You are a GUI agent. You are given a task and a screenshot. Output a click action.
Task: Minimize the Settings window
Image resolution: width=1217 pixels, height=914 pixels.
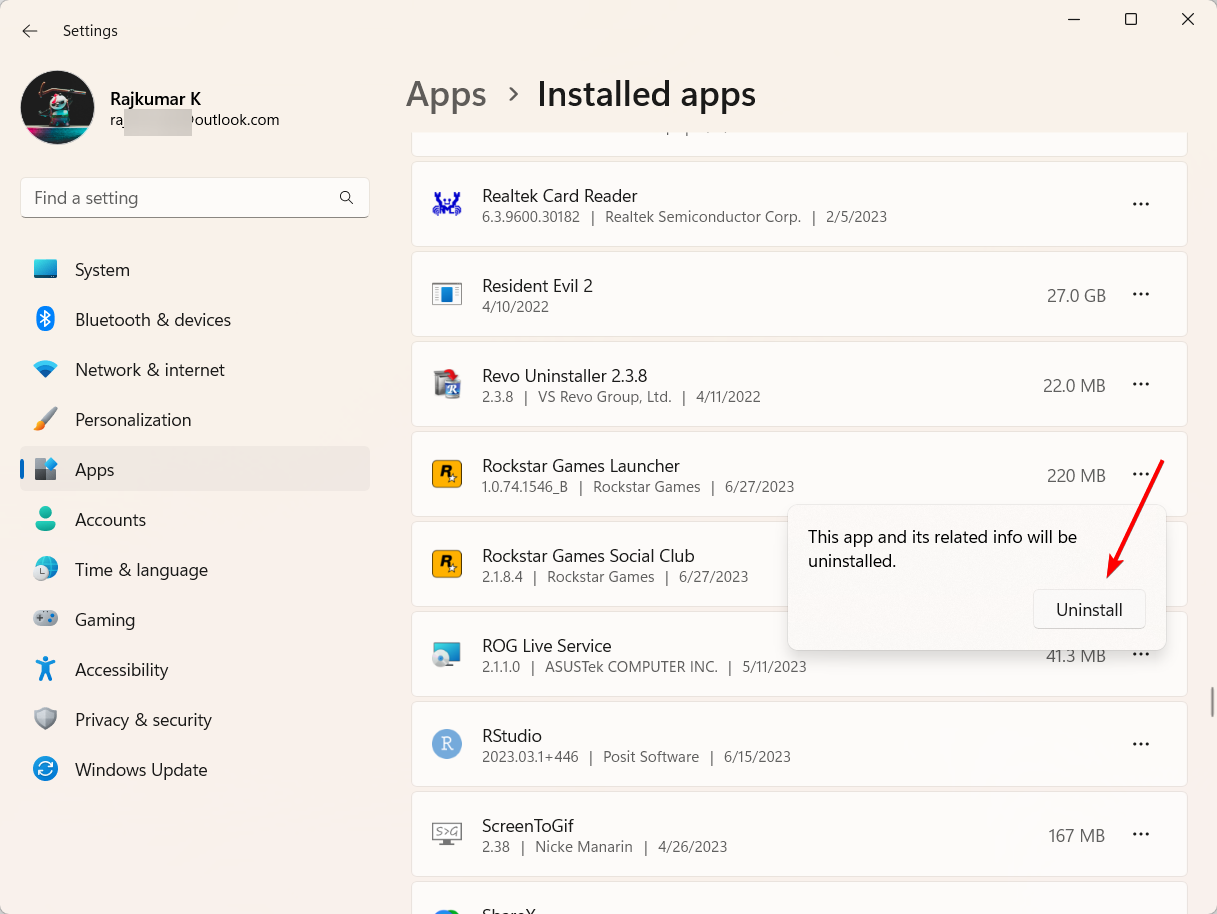click(1073, 19)
